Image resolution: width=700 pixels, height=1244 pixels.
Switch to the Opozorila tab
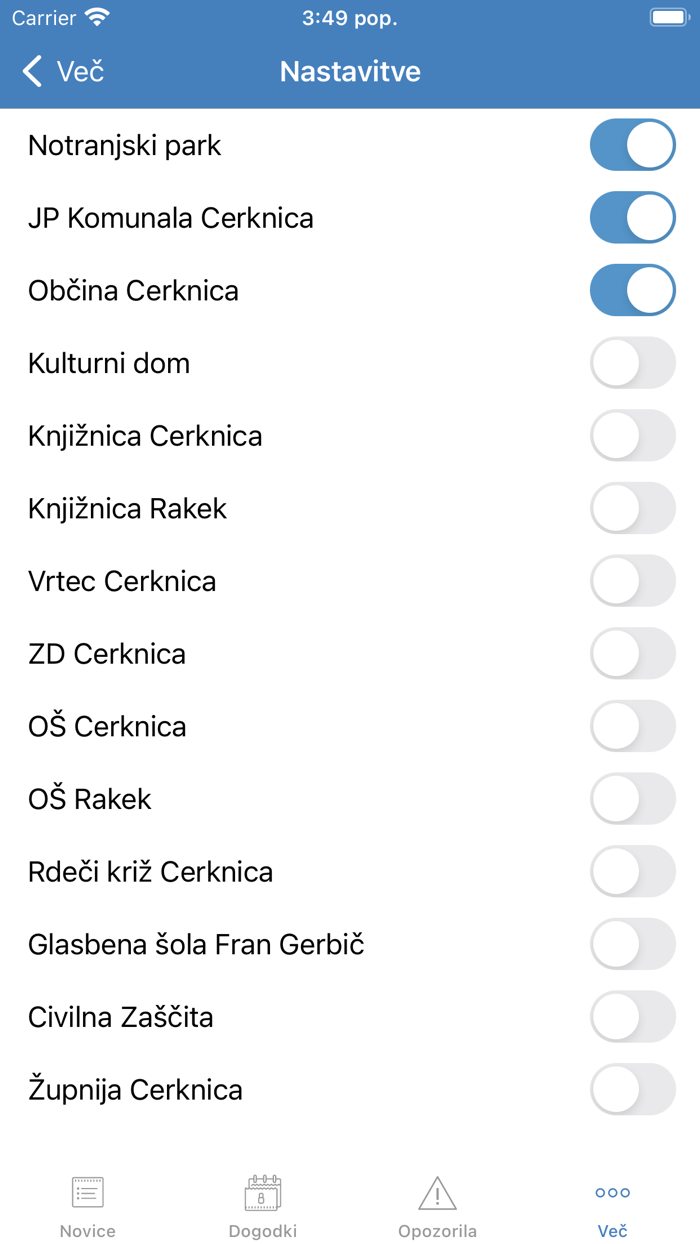tap(437, 1205)
